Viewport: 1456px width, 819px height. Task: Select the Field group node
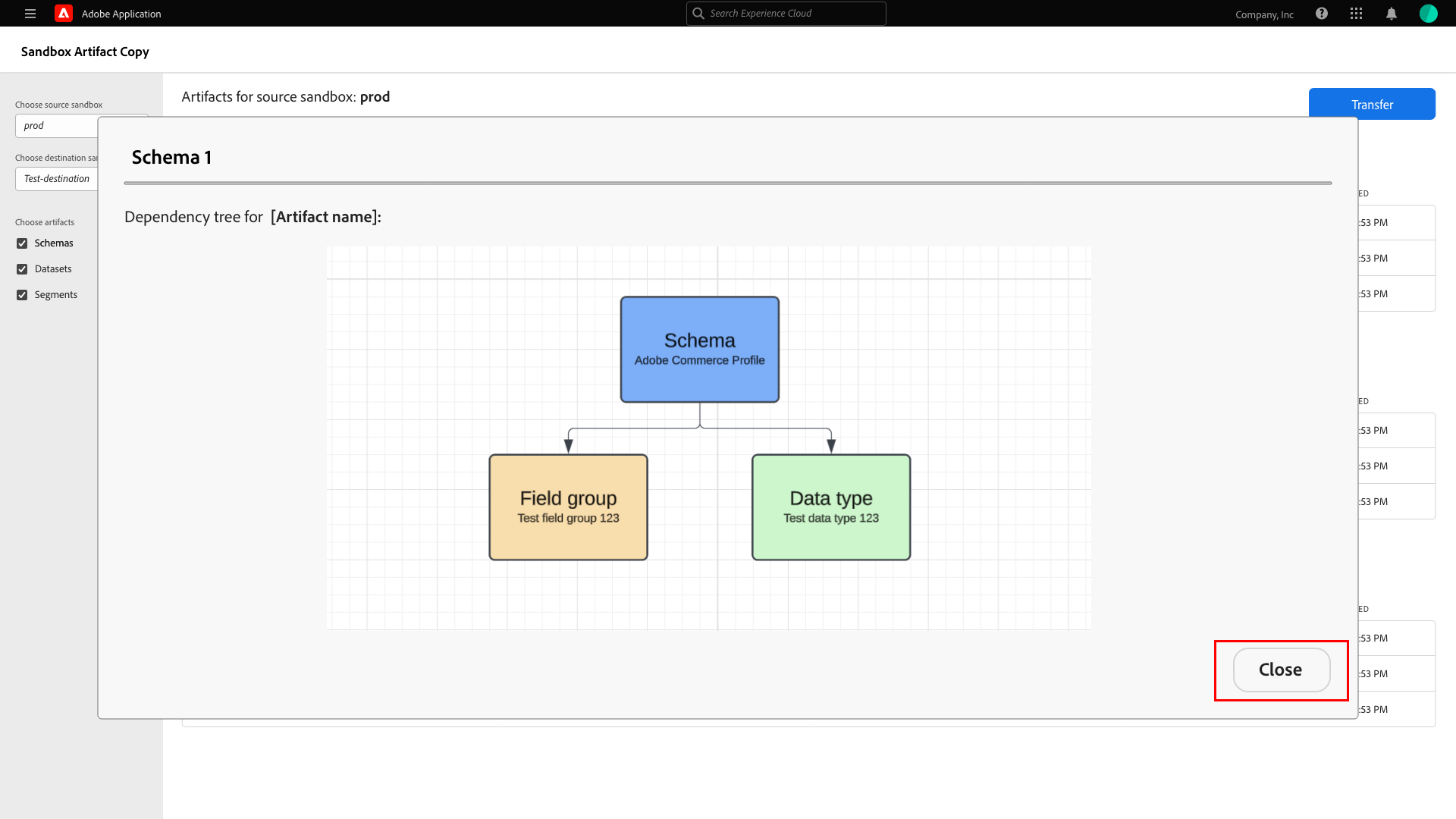[568, 507]
